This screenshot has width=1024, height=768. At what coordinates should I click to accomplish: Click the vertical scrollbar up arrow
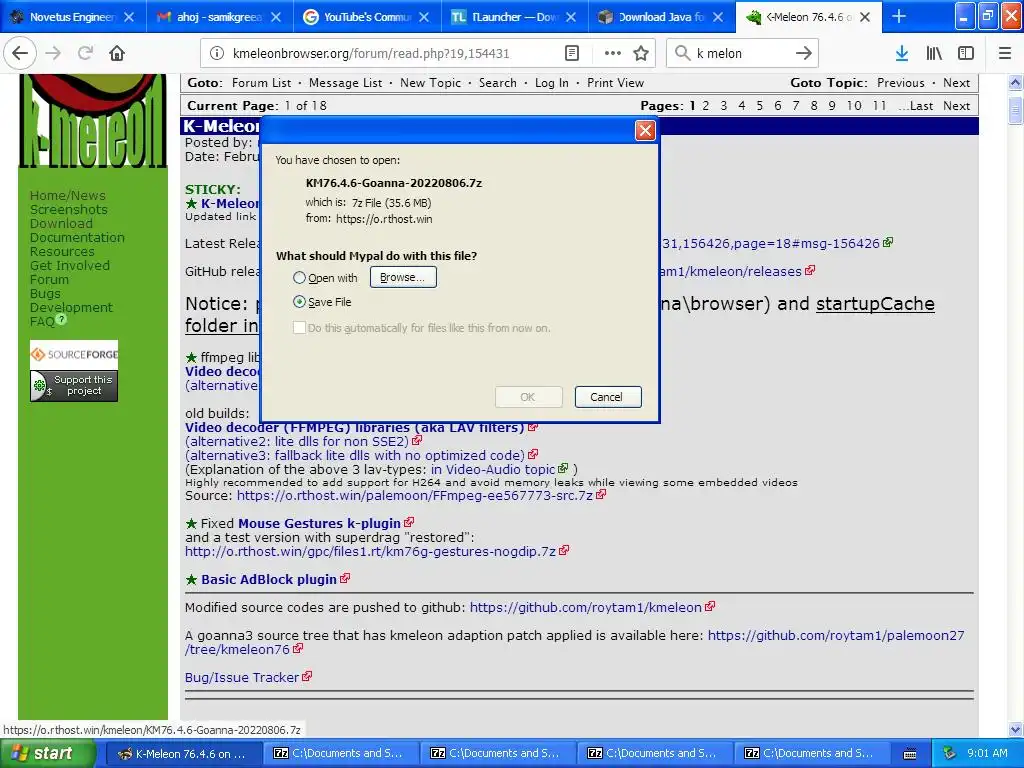coord(1015,83)
